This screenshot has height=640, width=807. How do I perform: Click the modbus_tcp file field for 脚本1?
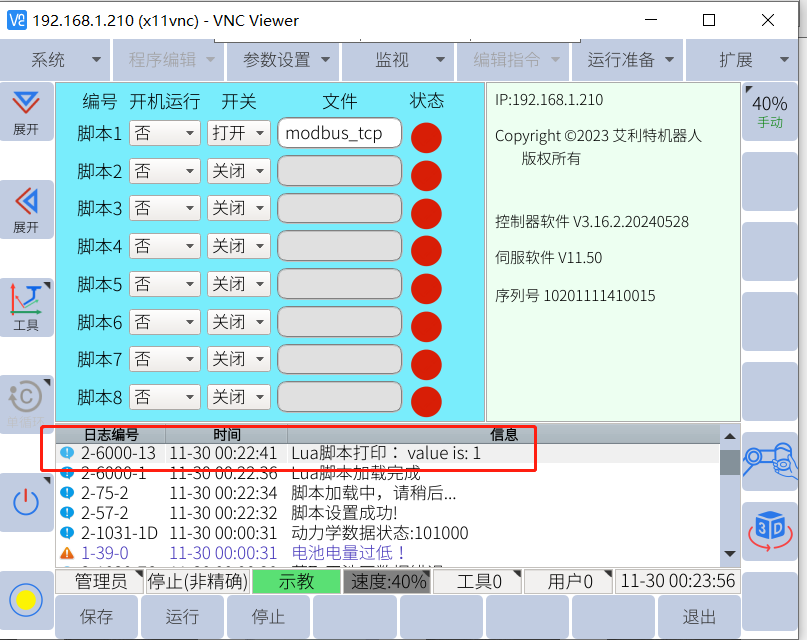(339, 133)
